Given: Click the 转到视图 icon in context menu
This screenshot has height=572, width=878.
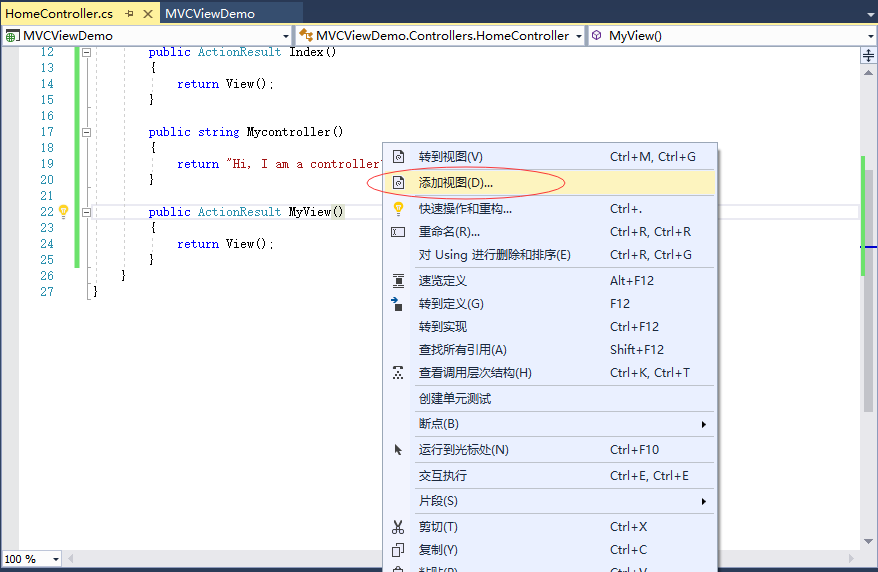Looking at the screenshot, I should (398, 157).
